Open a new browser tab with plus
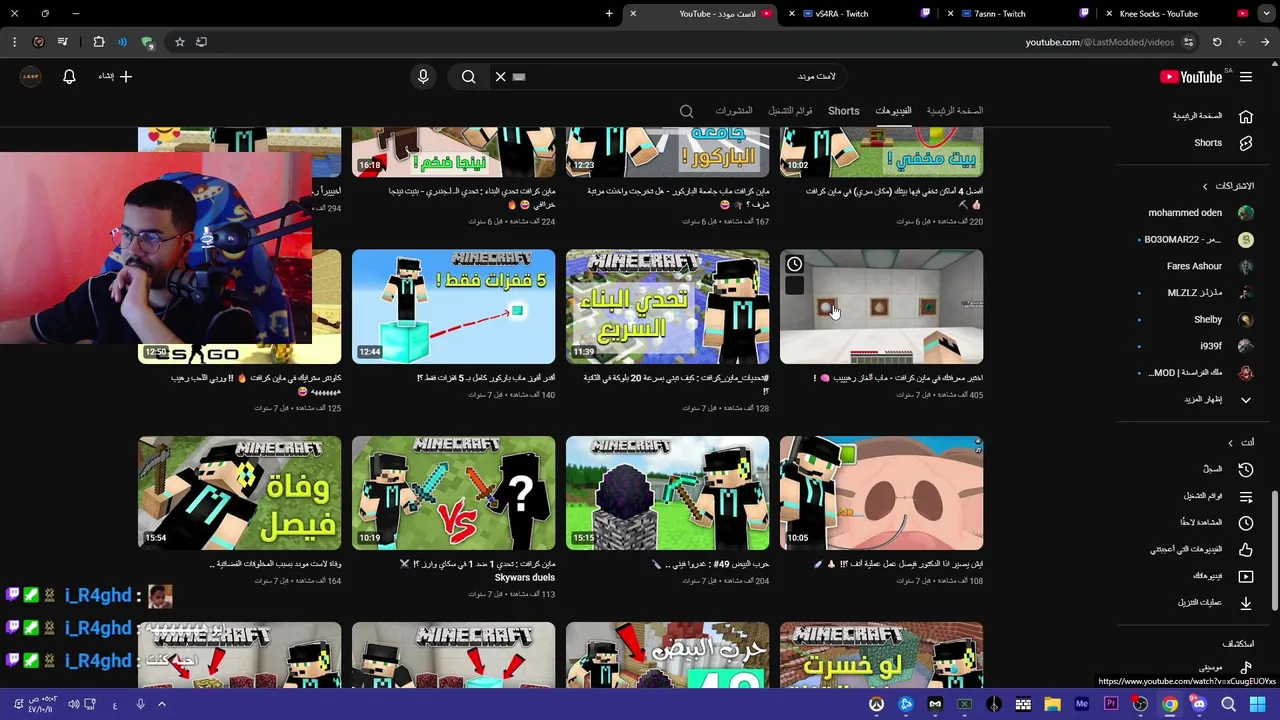Screen dimensions: 1280x720 pyautogui.click(x=609, y=14)
